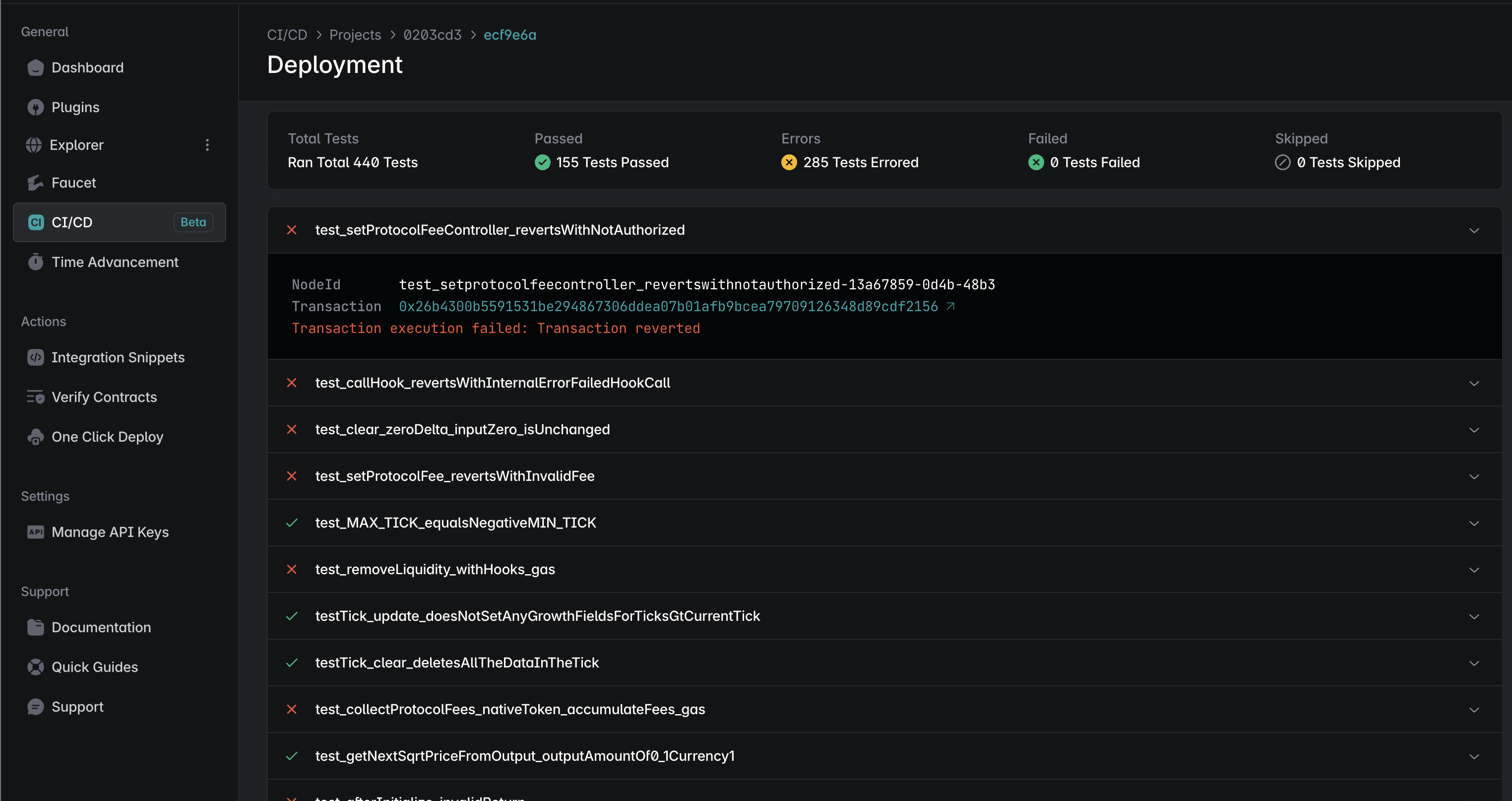1512x801 pixels.
Task: Click the Projects breadcrumb link
Action: pos(355,35)
